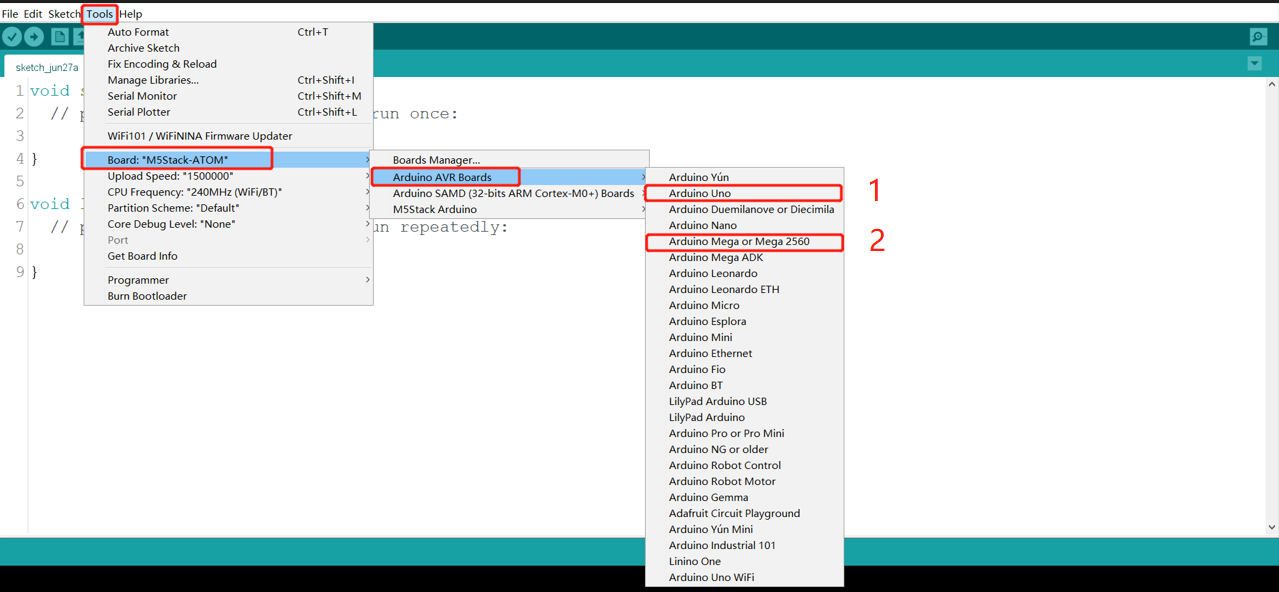Pick Arduino Nano from board list
Image resolution: width=1279 pixels, height=592 pixels.
702,225
